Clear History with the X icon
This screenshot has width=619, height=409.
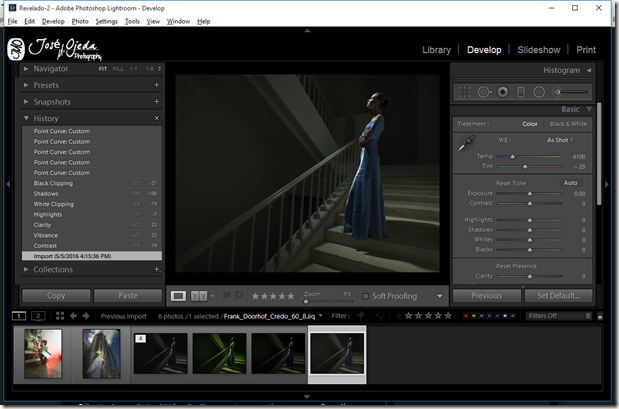click(x=157, y=118)
